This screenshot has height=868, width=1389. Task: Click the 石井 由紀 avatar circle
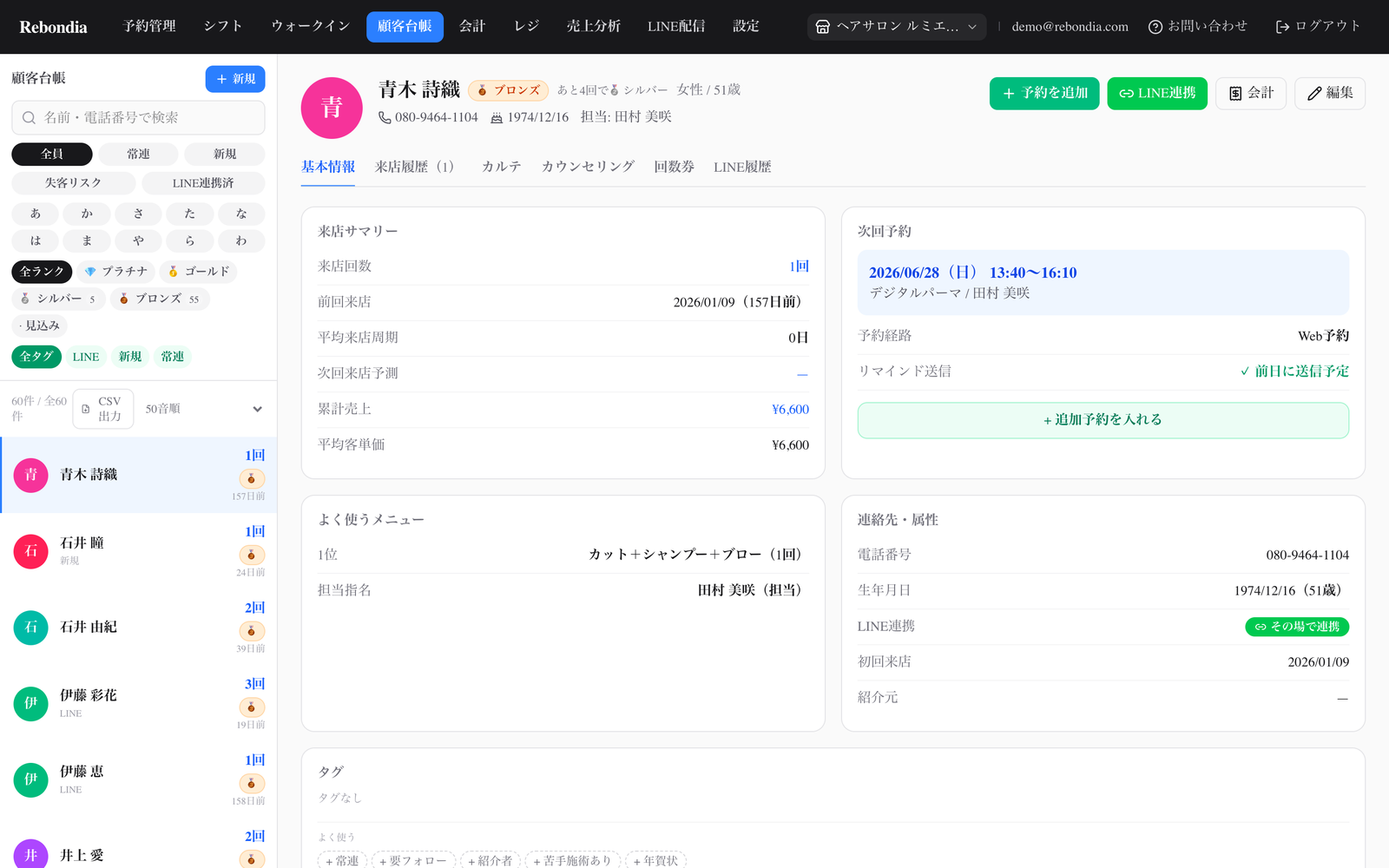coord(30,628)
